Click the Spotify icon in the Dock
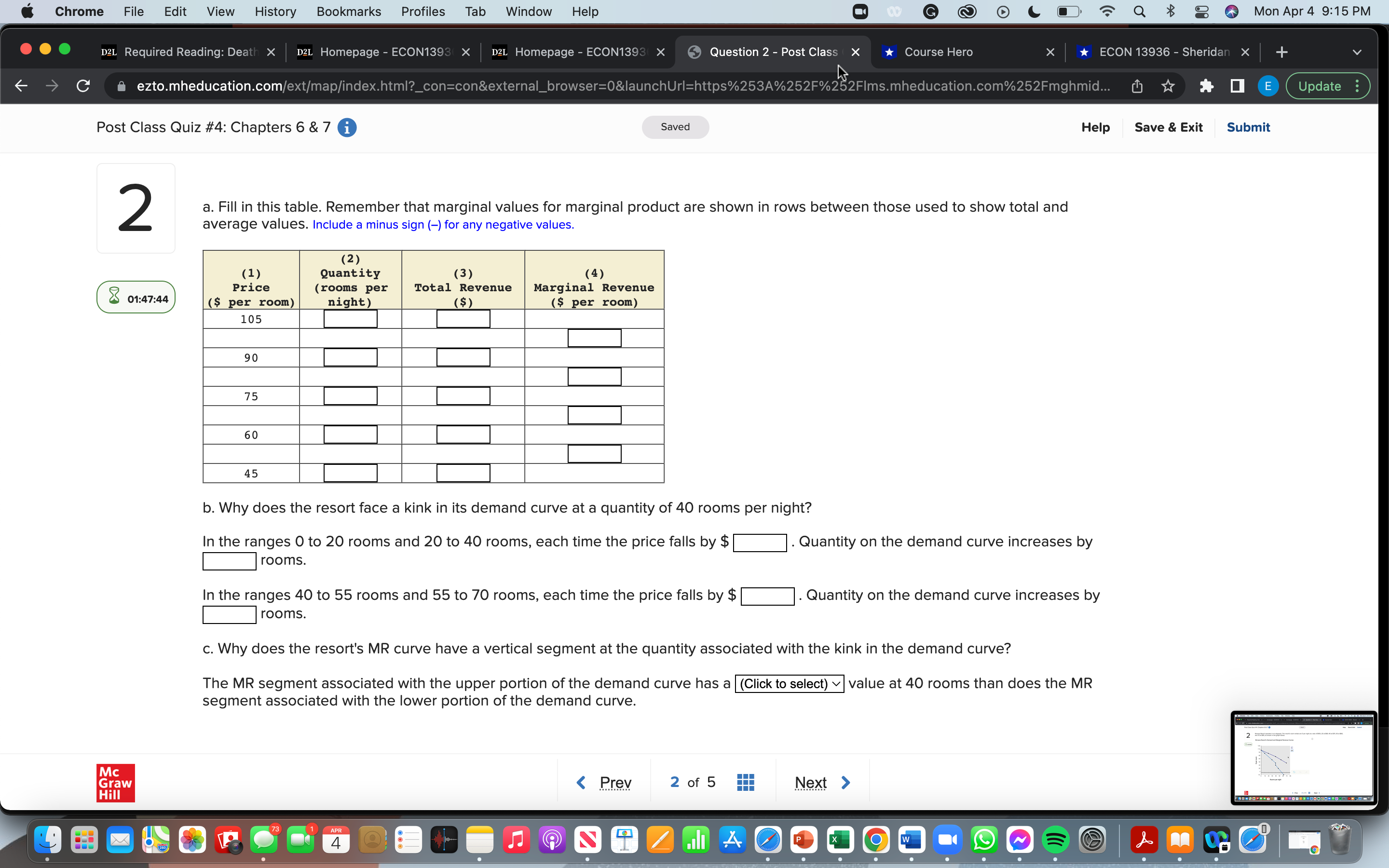1389x868 pixels. (1056, 840)
